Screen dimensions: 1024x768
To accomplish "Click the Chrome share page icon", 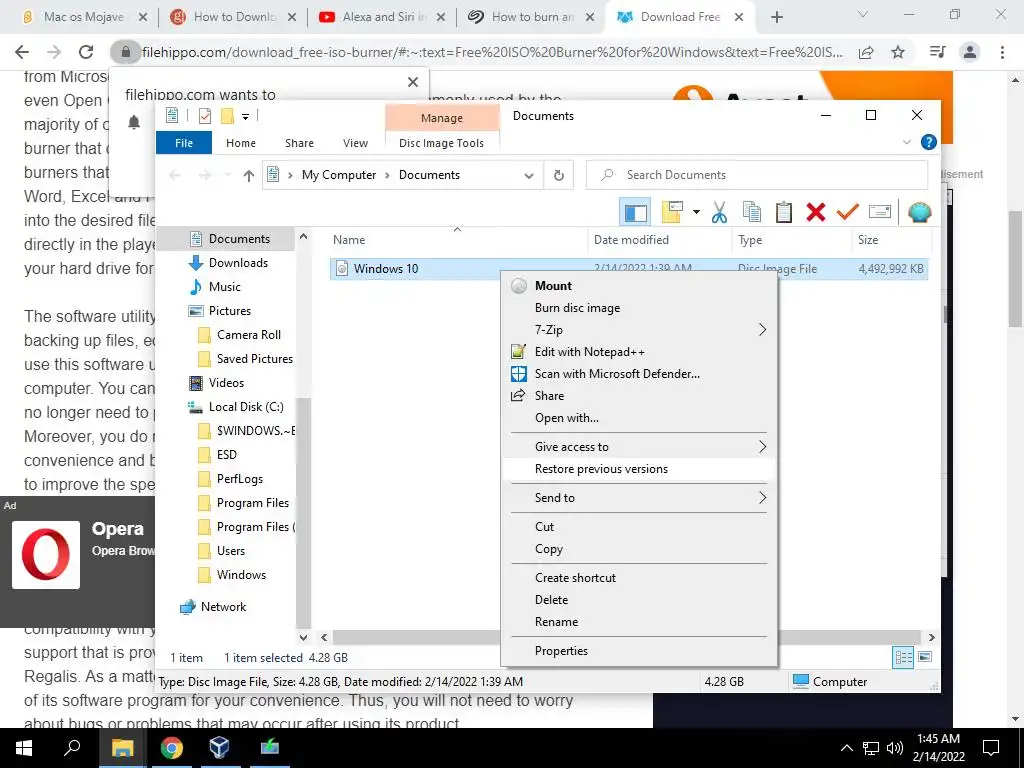I will tap(866, 52).
